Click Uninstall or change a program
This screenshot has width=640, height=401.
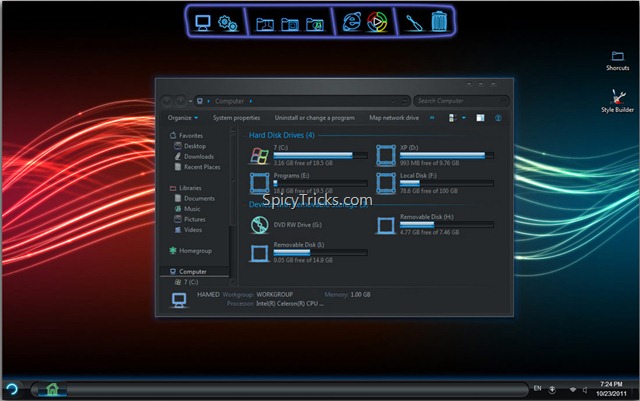[315, 118]
